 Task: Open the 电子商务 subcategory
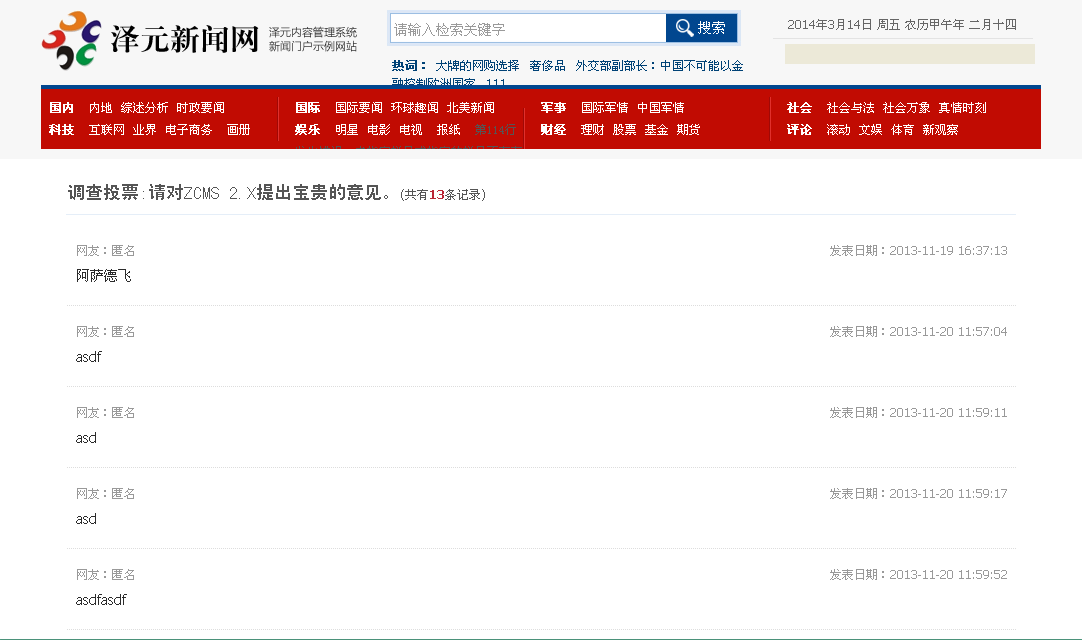188,130
